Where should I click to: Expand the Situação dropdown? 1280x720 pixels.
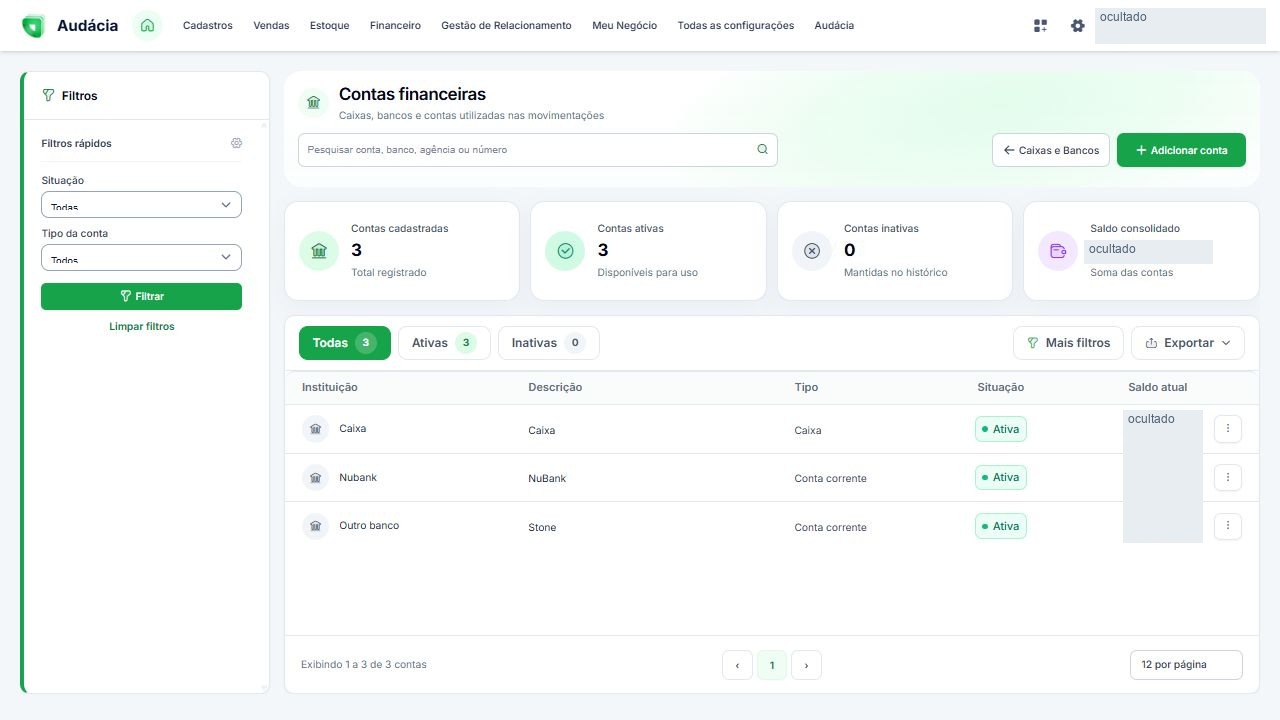(x=141, y=204)
